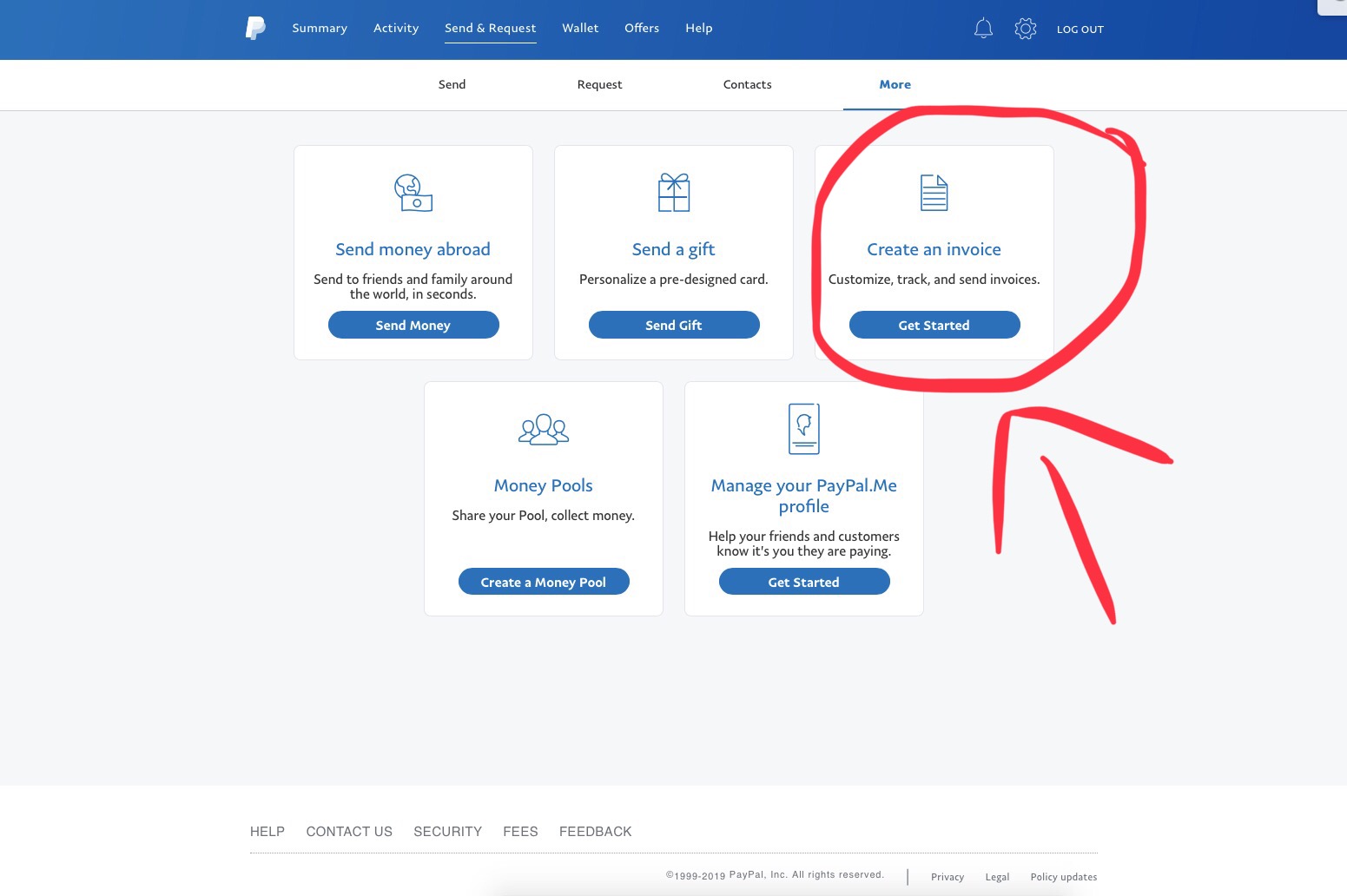Select Send & Request in top navigation
Screen dimensions: 1347x896
tap(491, 28)
